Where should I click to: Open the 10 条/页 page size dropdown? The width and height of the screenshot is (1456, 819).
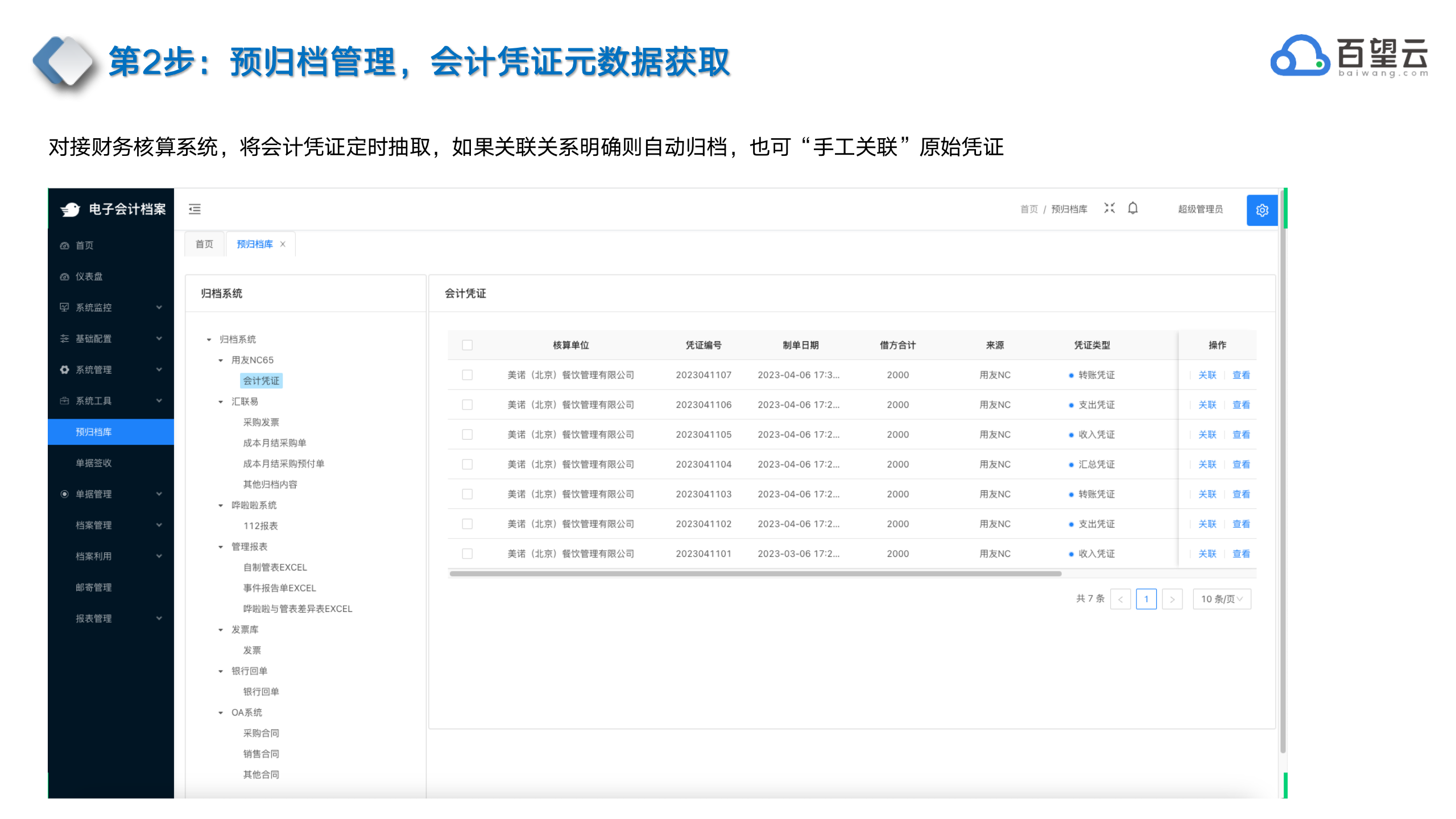(x=1221, y=599)
